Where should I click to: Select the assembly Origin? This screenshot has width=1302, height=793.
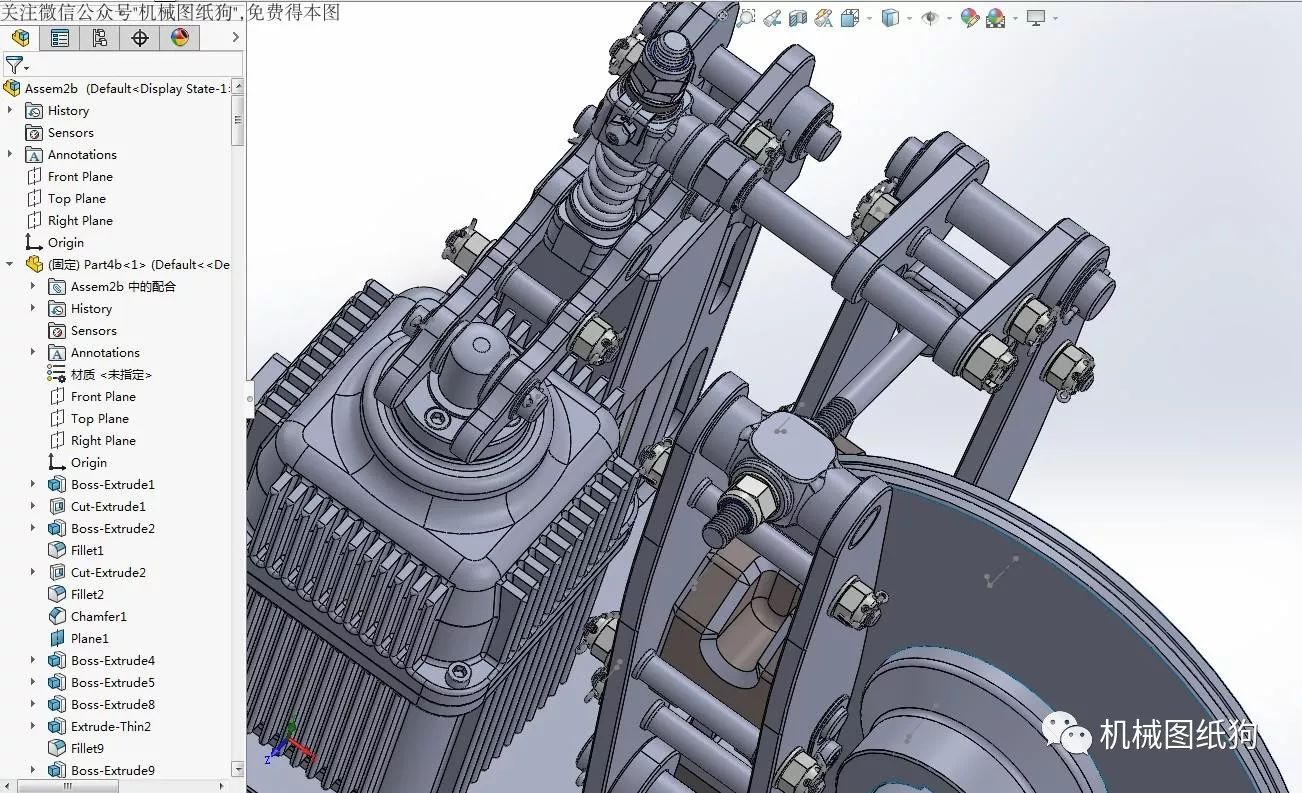[55, 242]
